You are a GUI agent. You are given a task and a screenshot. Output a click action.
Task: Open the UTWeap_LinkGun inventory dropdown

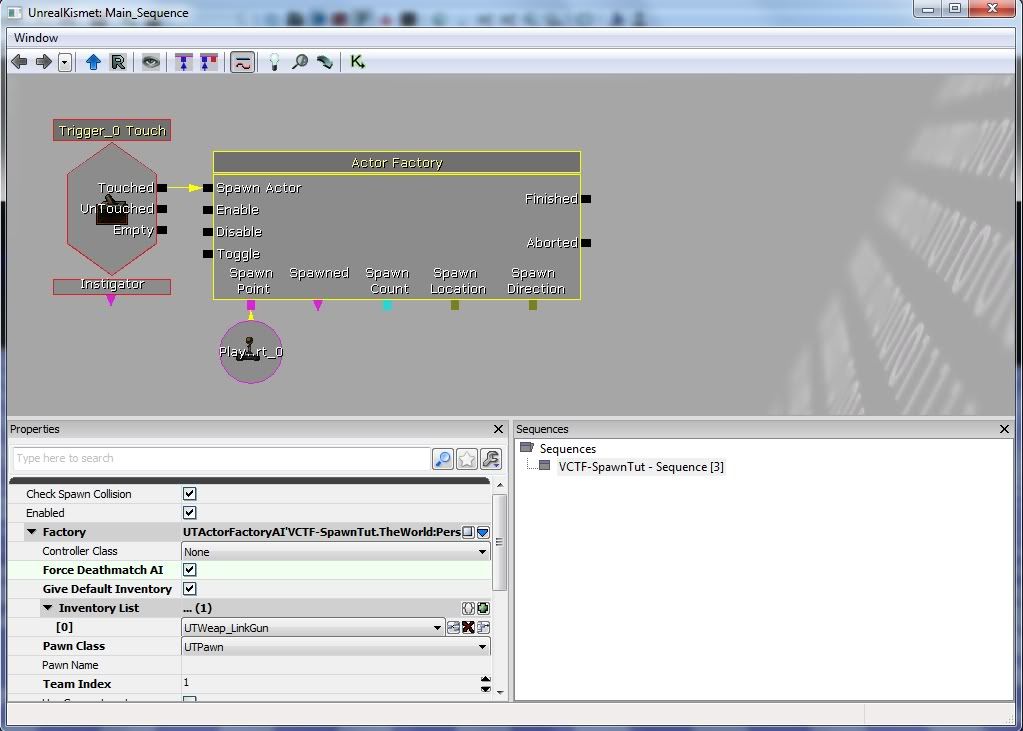pyautogui.click(x=437, y=628)
